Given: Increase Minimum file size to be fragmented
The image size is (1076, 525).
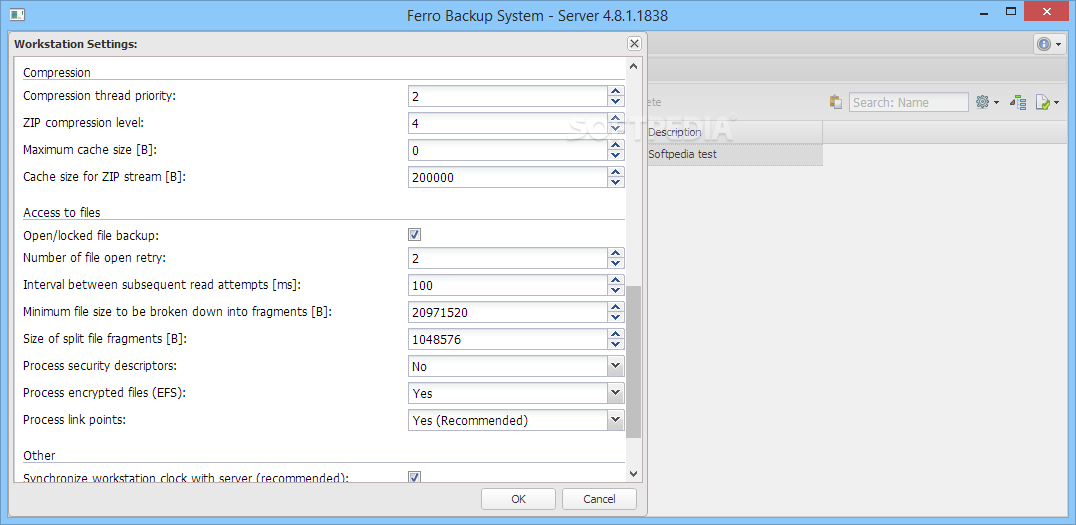Looking at the screenshot, I should coord(616,307).
